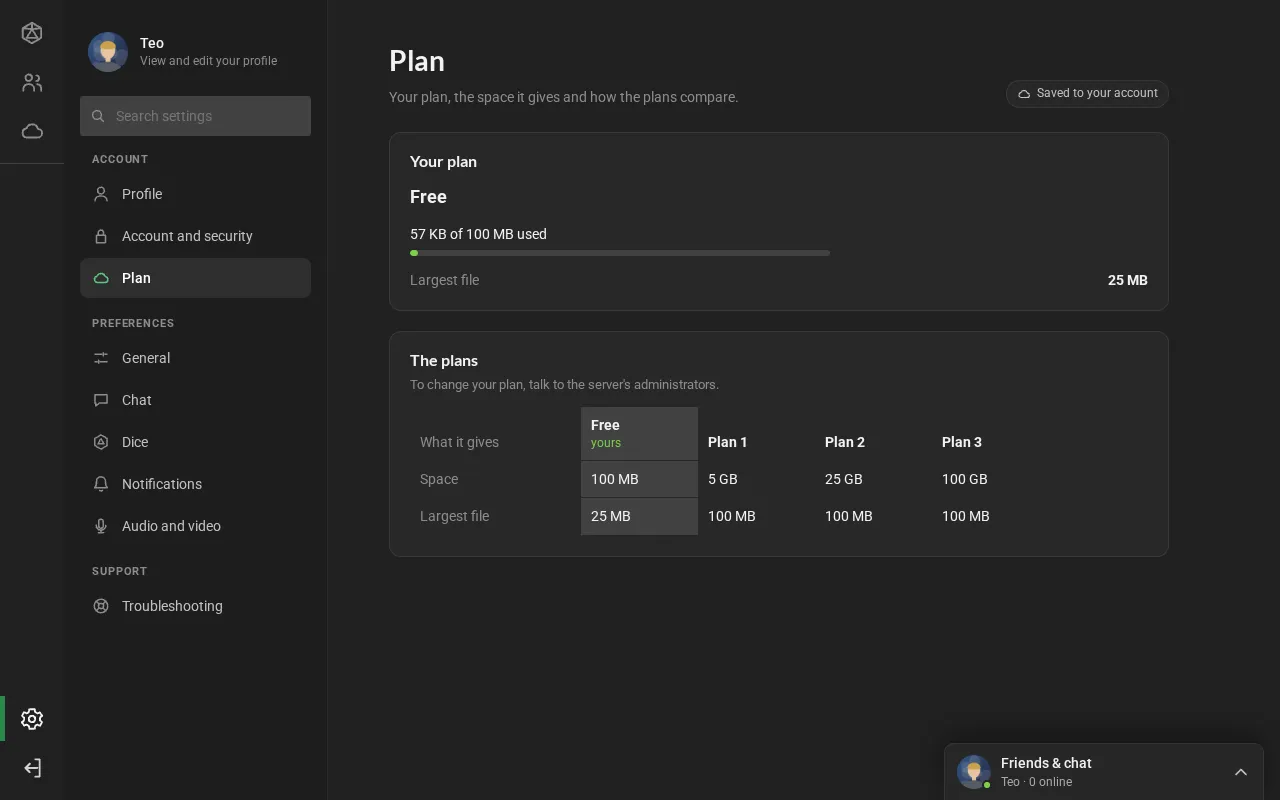Click the person icon beside Profile
This screenshot has height=800, width=1280.
pyautogui.click(x=101, y=194)
